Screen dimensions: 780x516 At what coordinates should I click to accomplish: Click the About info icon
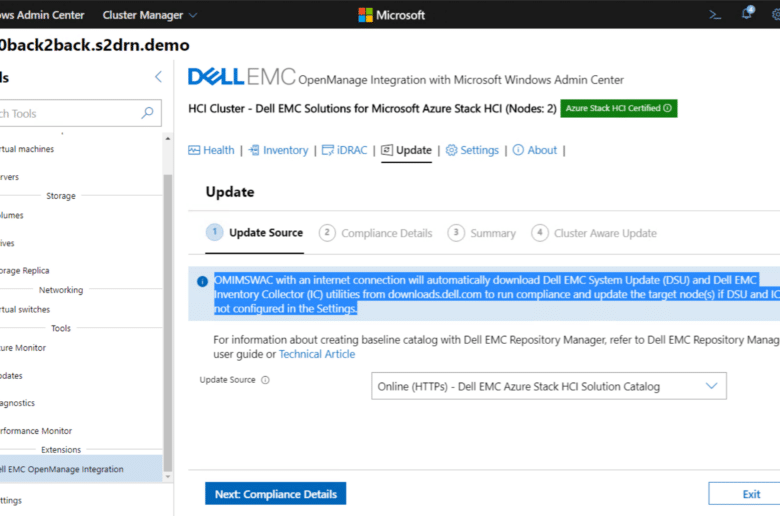click(518, 150)
